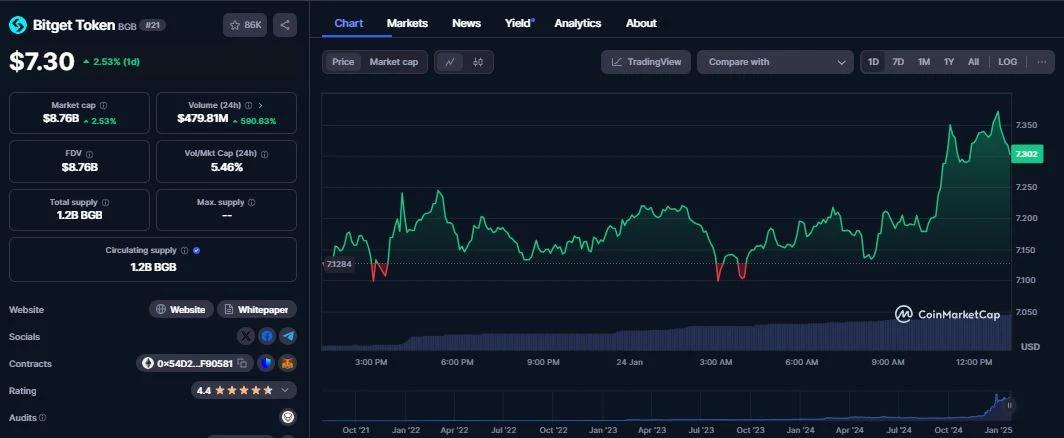Expand the 4.4 rating details chevron

pyautogui.click(x=284, y=390)
